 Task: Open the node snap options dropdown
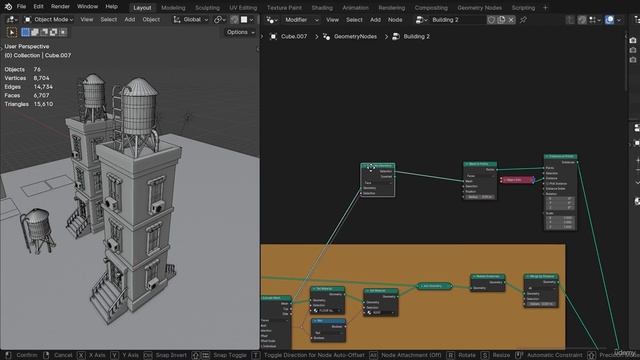[595, 20]
